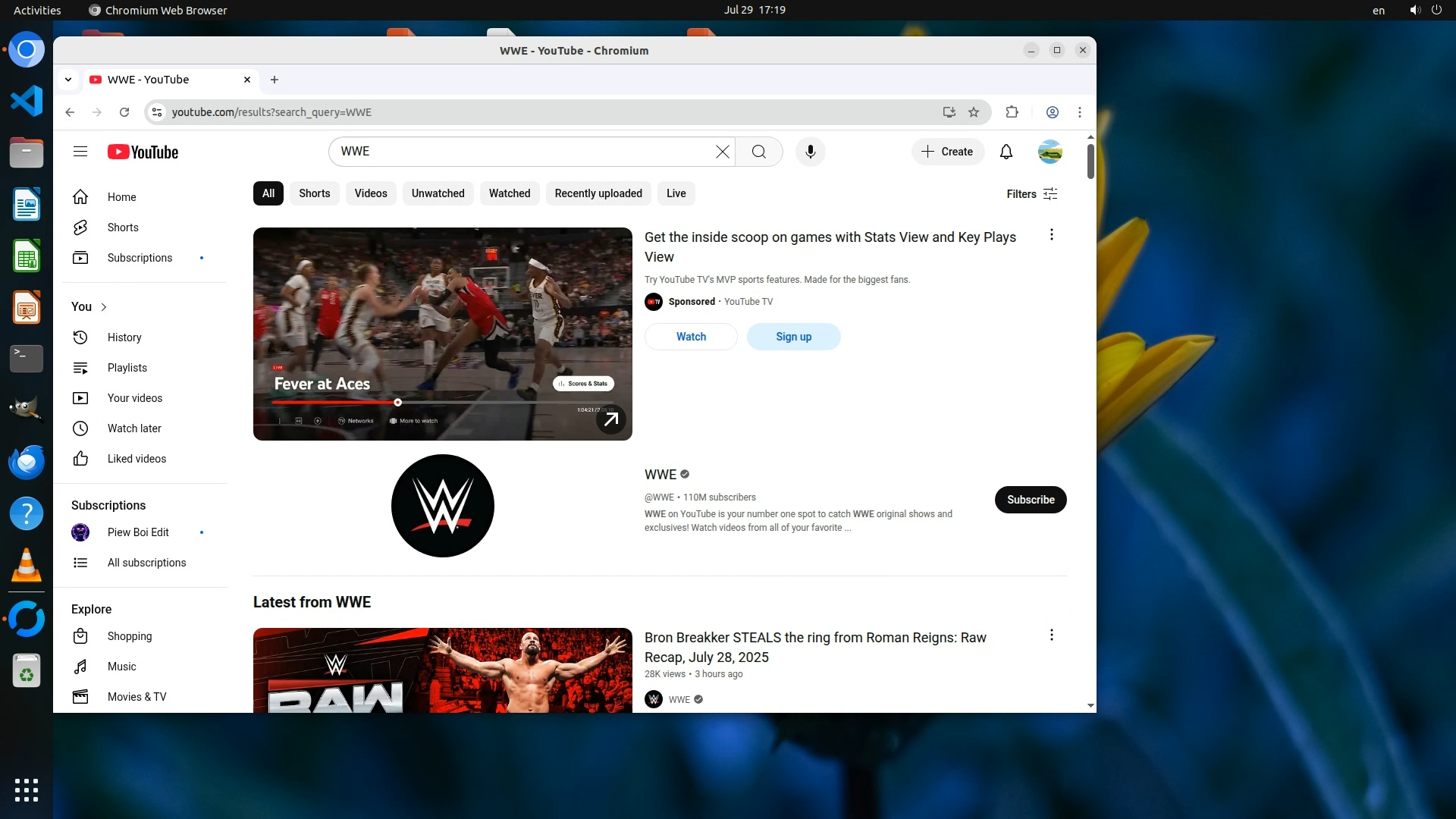Switch to the Shorts filter tab

point(314,193)
